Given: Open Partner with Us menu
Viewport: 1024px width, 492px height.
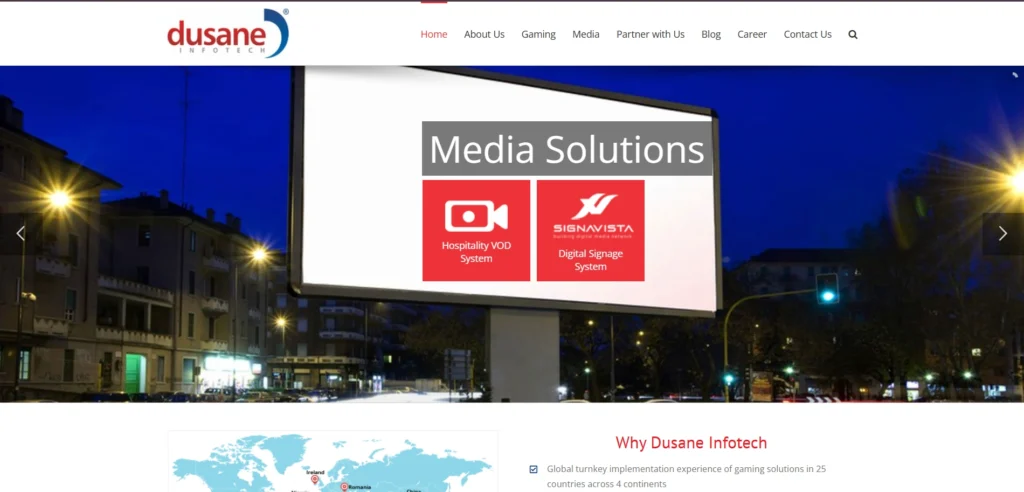Looking at the screenshot, I should [x=650, y=35].
